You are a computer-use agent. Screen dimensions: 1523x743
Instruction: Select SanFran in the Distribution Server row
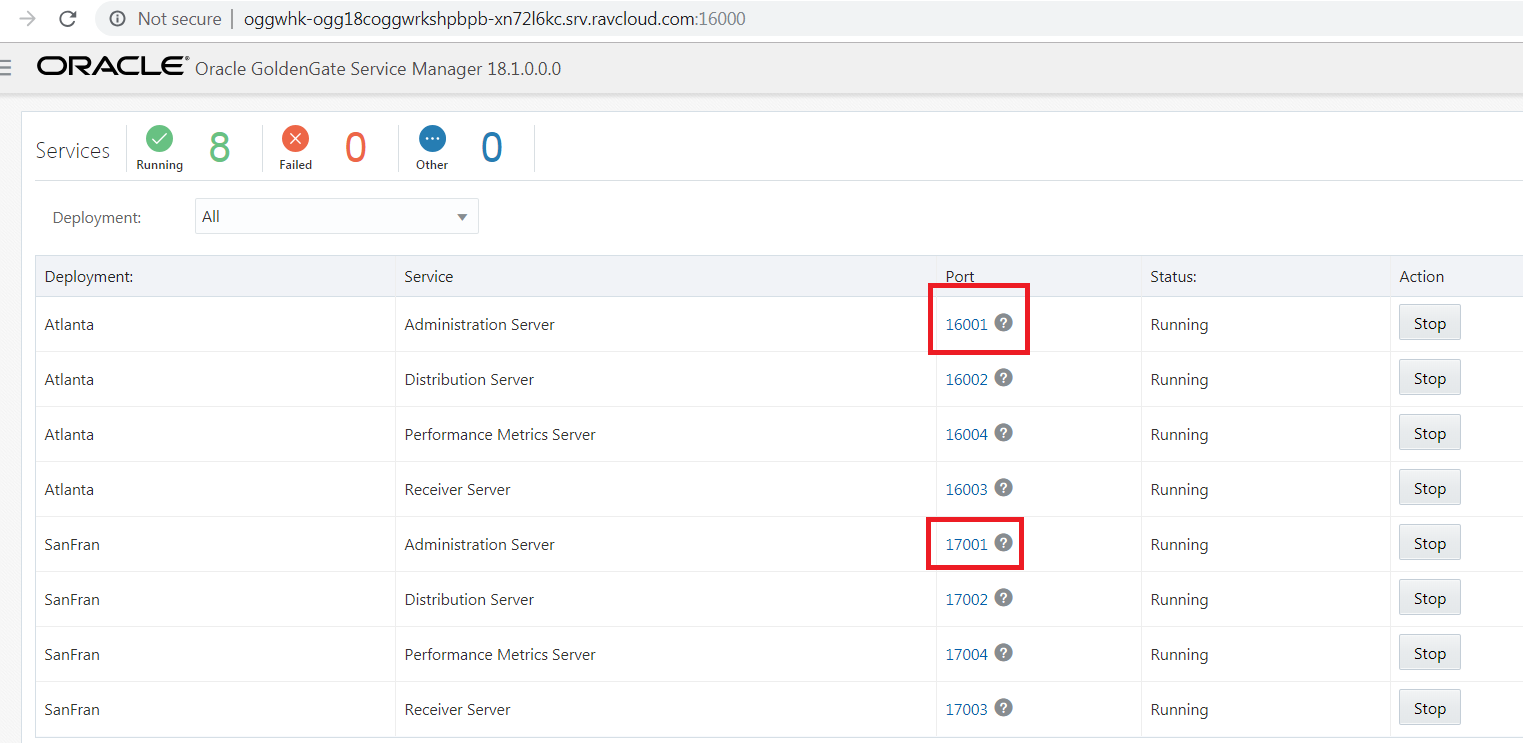pos(72,600)
